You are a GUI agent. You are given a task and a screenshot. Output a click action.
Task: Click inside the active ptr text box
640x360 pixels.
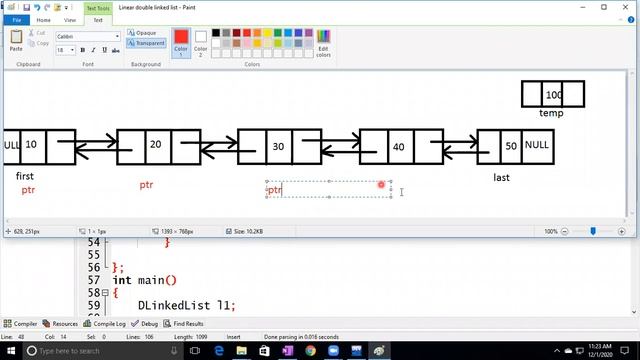(x=329, y=190)
